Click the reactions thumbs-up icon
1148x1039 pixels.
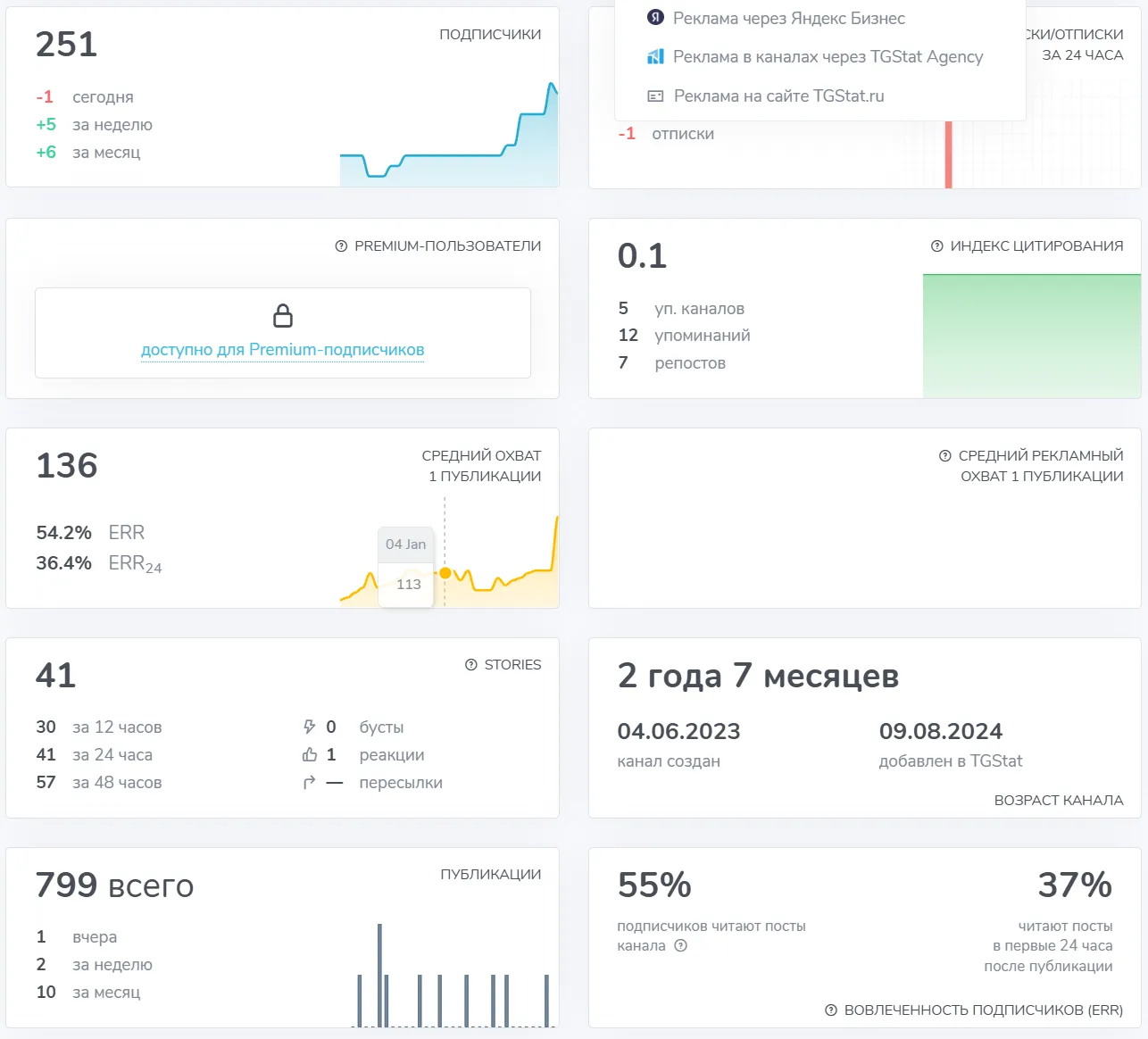[x=310, y=755]
